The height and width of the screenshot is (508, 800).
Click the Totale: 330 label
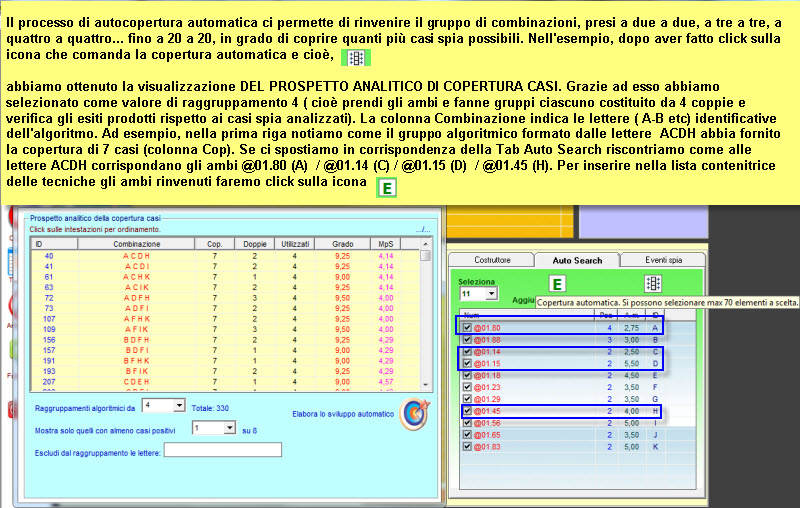point(210,408)
